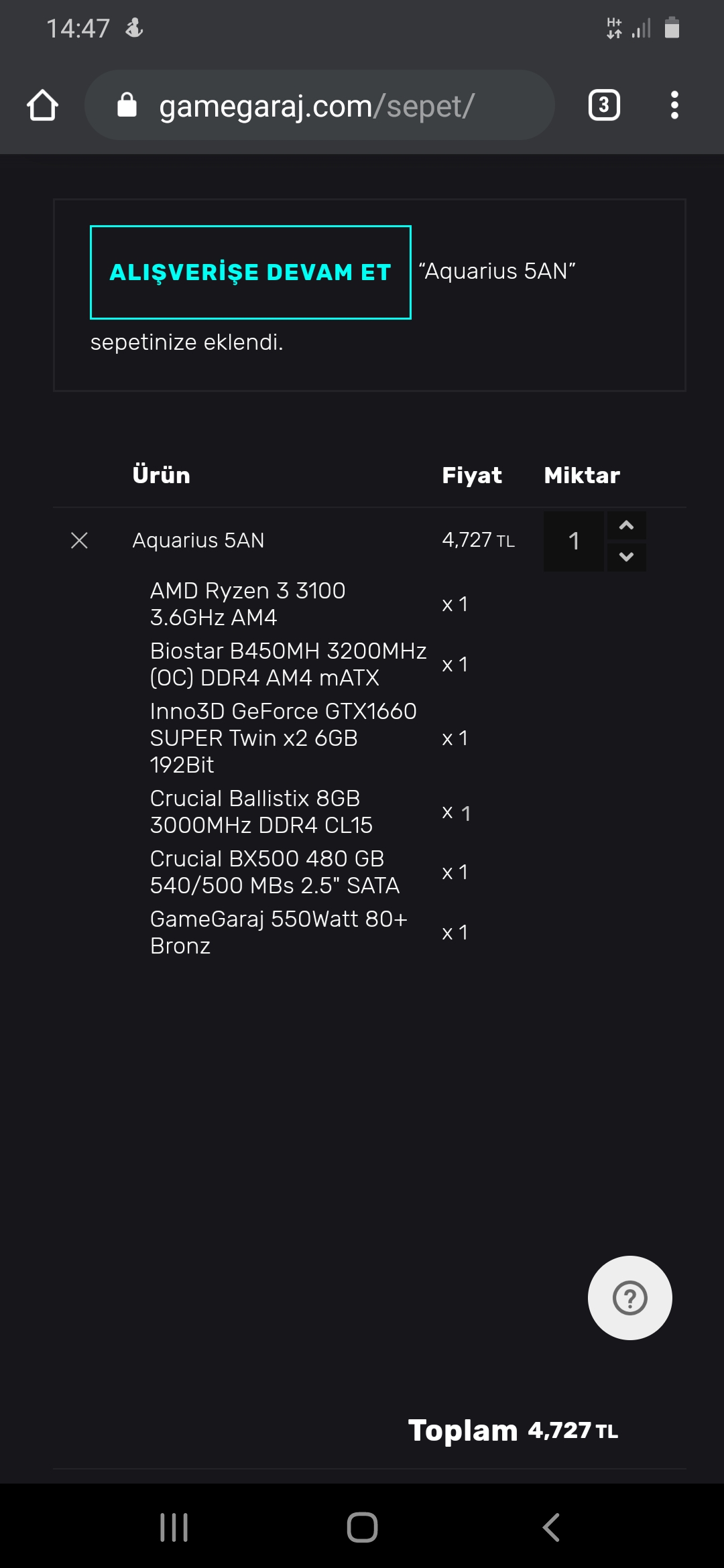Image resolution: width=724 pixels, height=1568 pixels.
Task: Increase Aquarius 5AN quantity with up arrow
Action: [627, 525]
